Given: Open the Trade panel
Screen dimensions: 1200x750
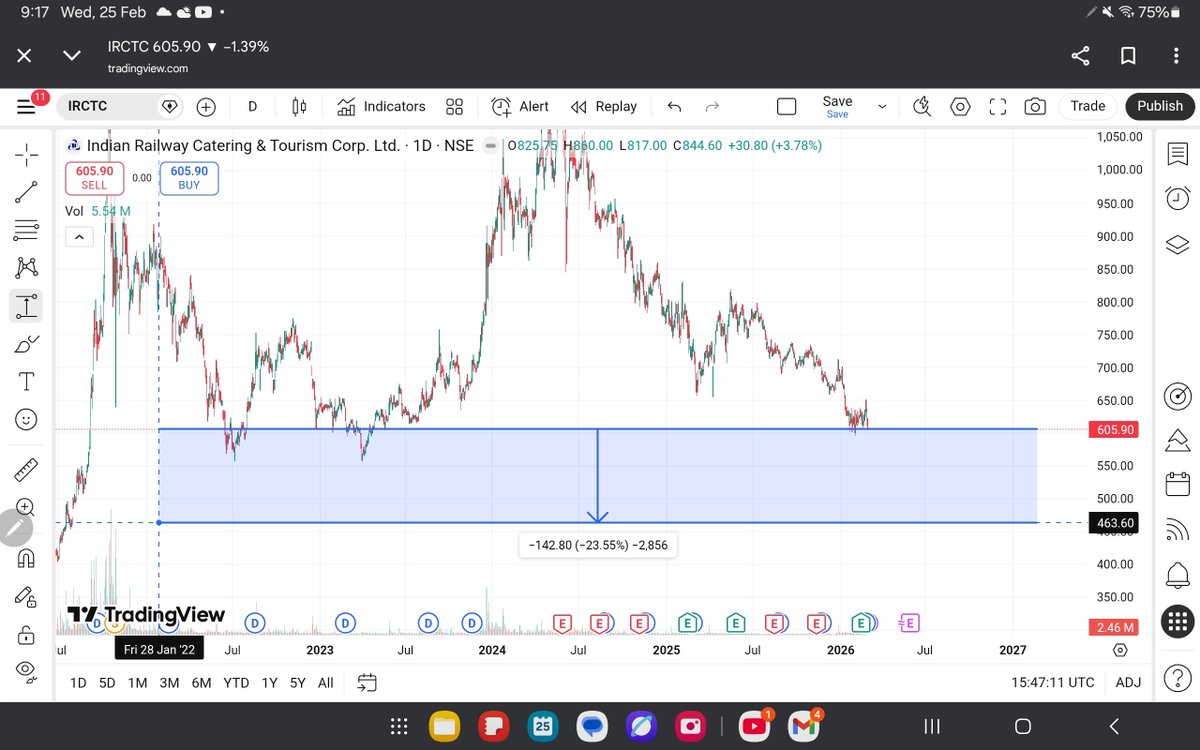Looking at the screenshot, I should (1087, 106).
